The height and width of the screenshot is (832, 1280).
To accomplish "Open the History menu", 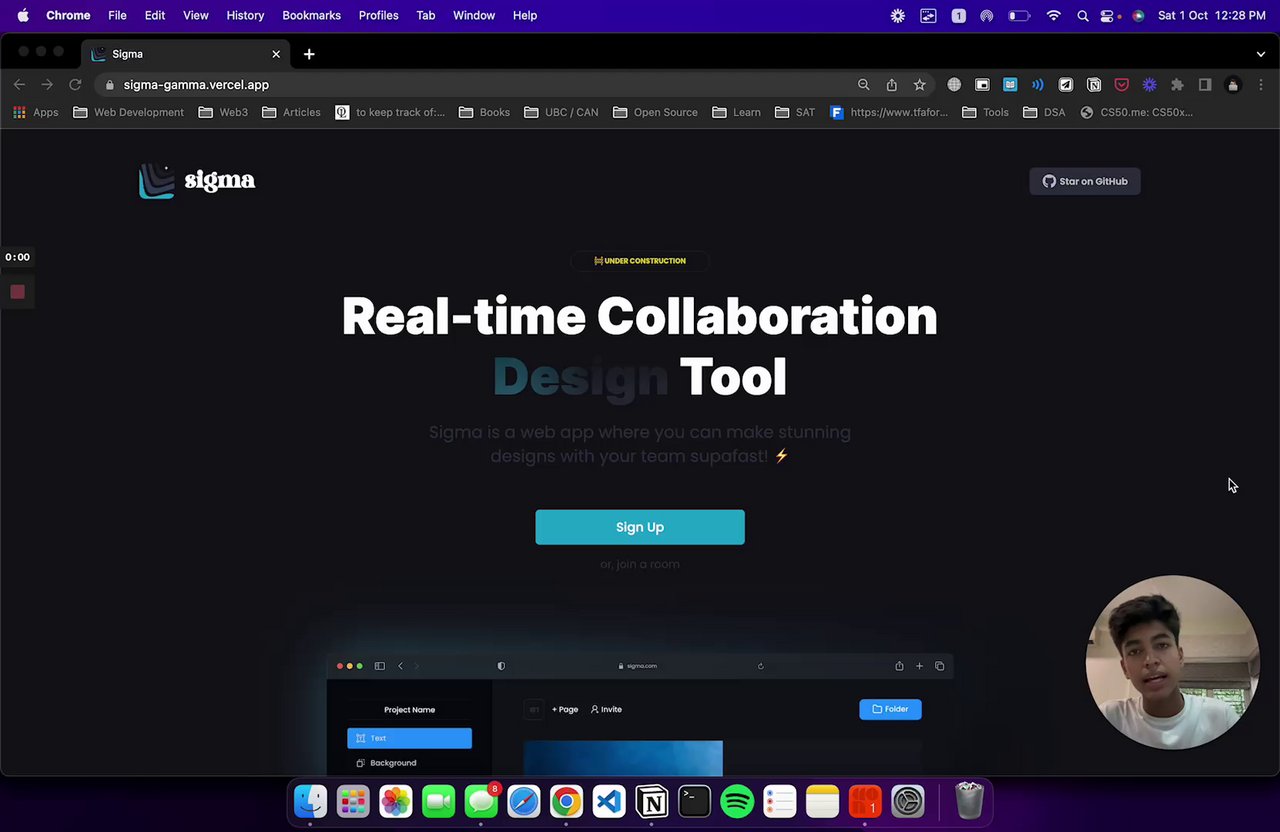I will click(x=245, y=15).
